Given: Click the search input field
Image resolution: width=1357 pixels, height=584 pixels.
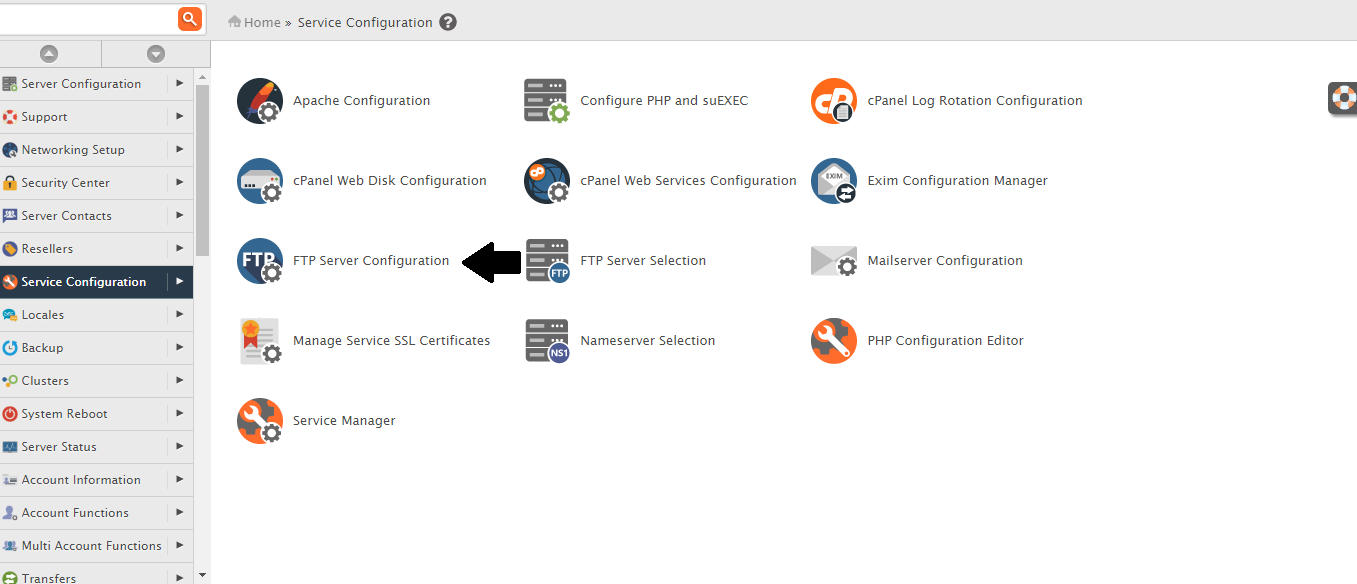Looking at the screenshot, I should click(88, 18).
